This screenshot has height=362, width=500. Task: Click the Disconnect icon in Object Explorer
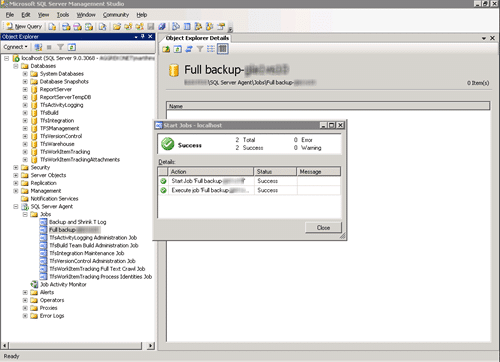pos(38,47)
